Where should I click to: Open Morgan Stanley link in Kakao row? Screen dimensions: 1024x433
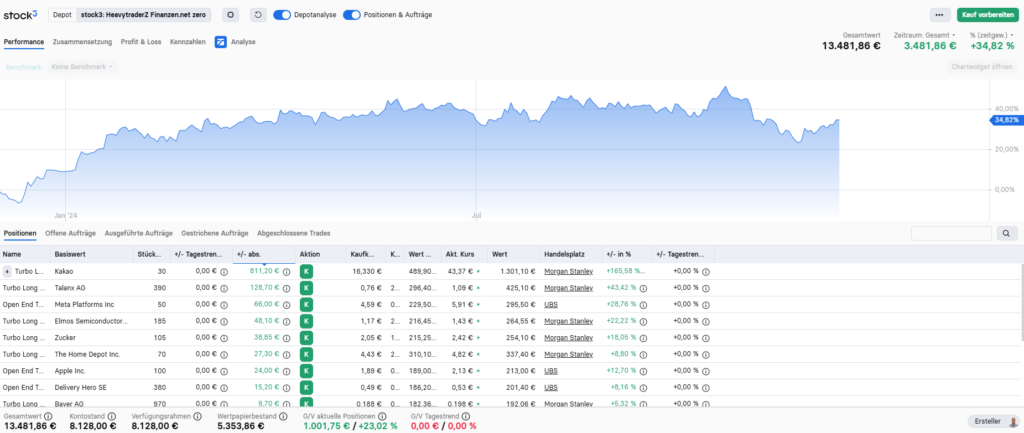pos(569,271)
